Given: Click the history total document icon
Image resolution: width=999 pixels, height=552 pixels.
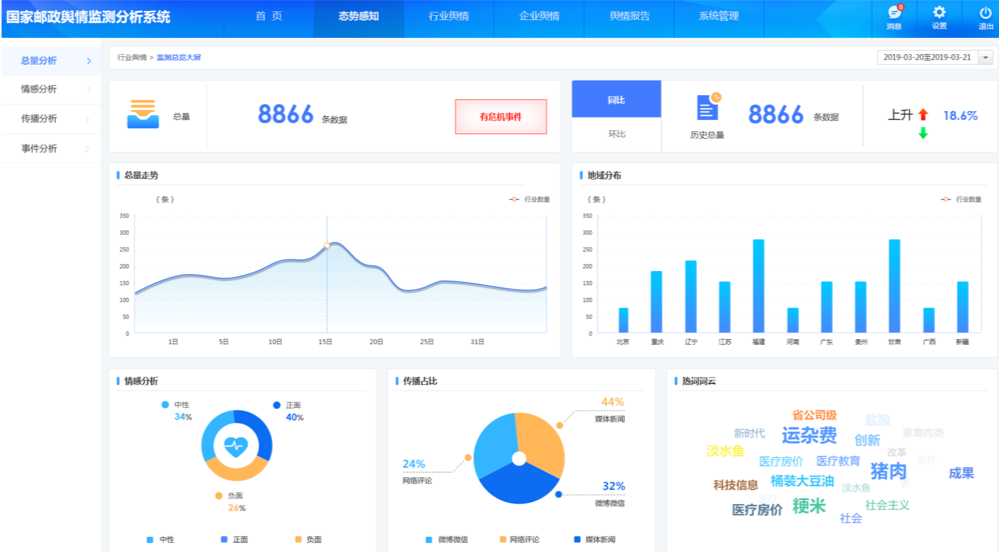Looking at the screenshot, I should click(709, 108).
